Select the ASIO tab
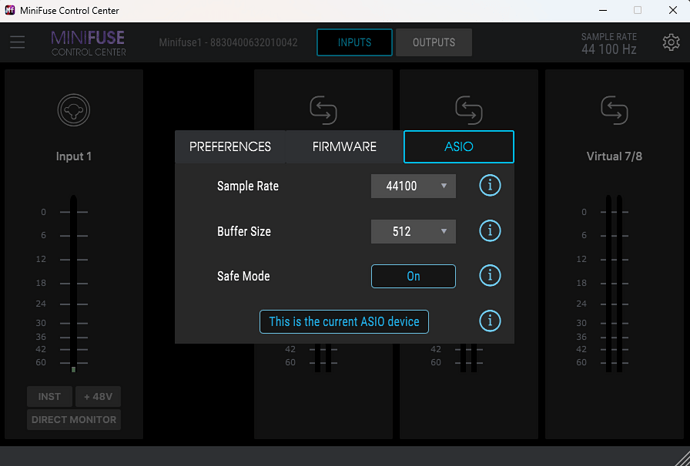 coord(459,147)
